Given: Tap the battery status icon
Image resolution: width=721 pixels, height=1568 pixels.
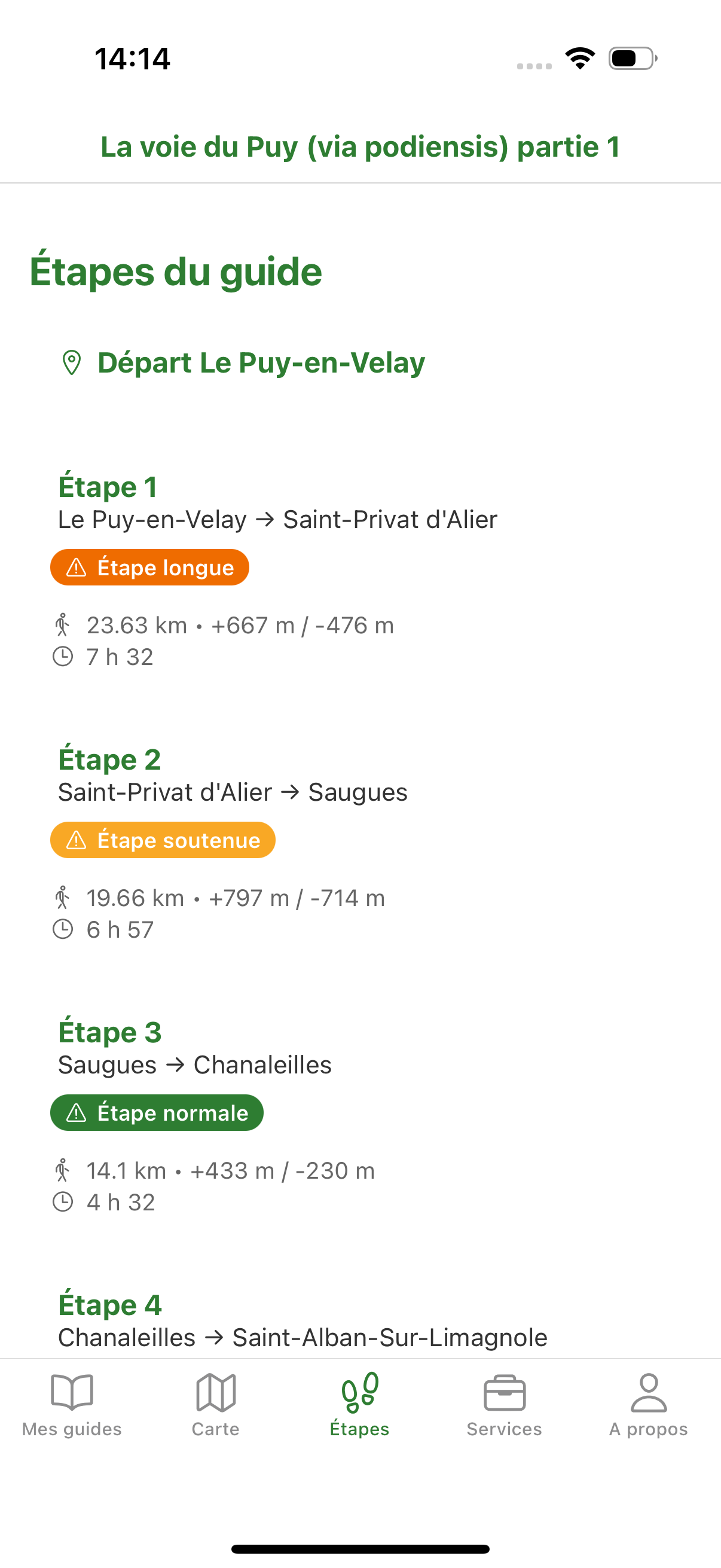Looking at the screenshot, I should click(633, 59).
